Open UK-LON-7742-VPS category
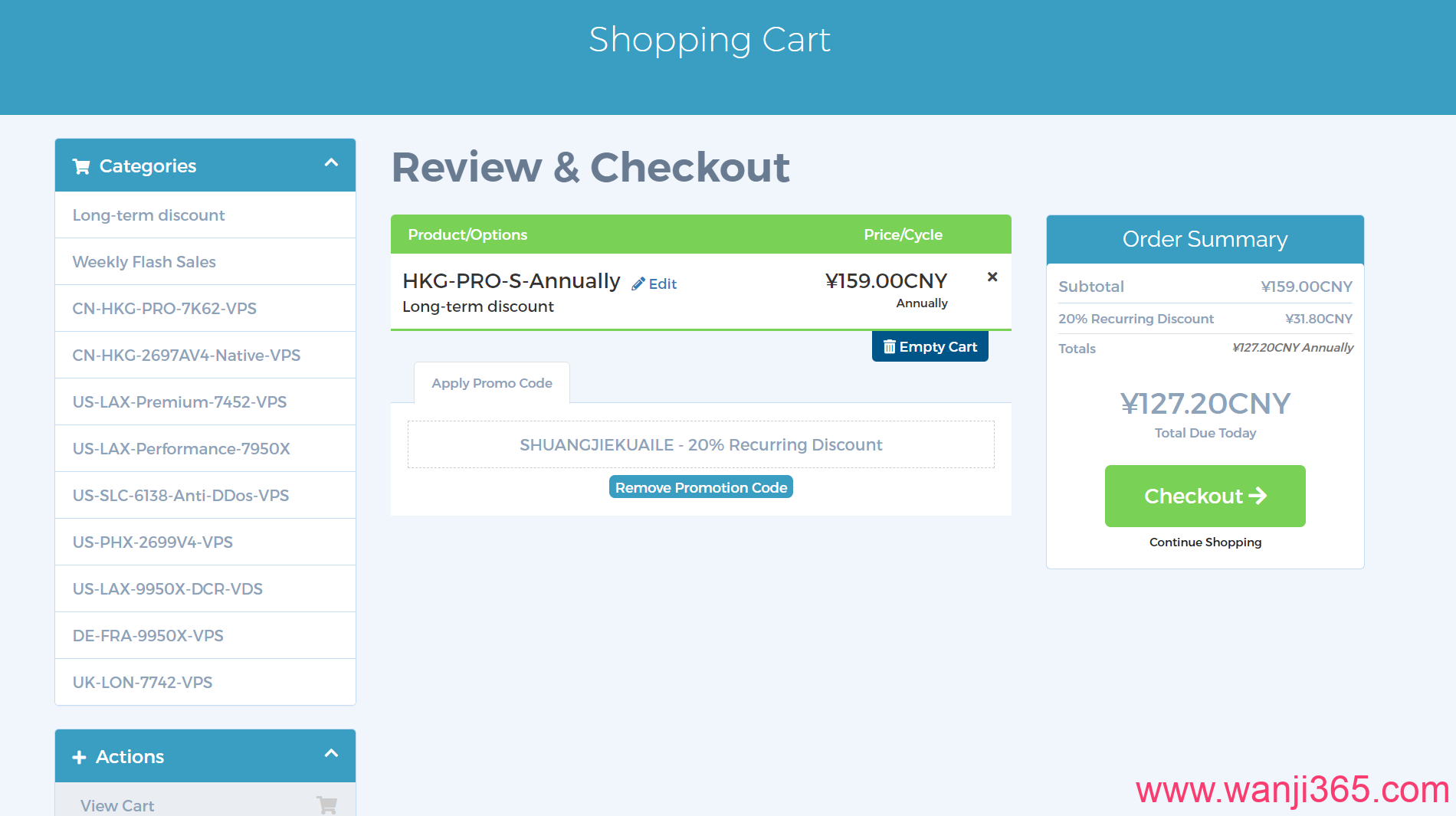The image size is (1456, 816). 143,683
